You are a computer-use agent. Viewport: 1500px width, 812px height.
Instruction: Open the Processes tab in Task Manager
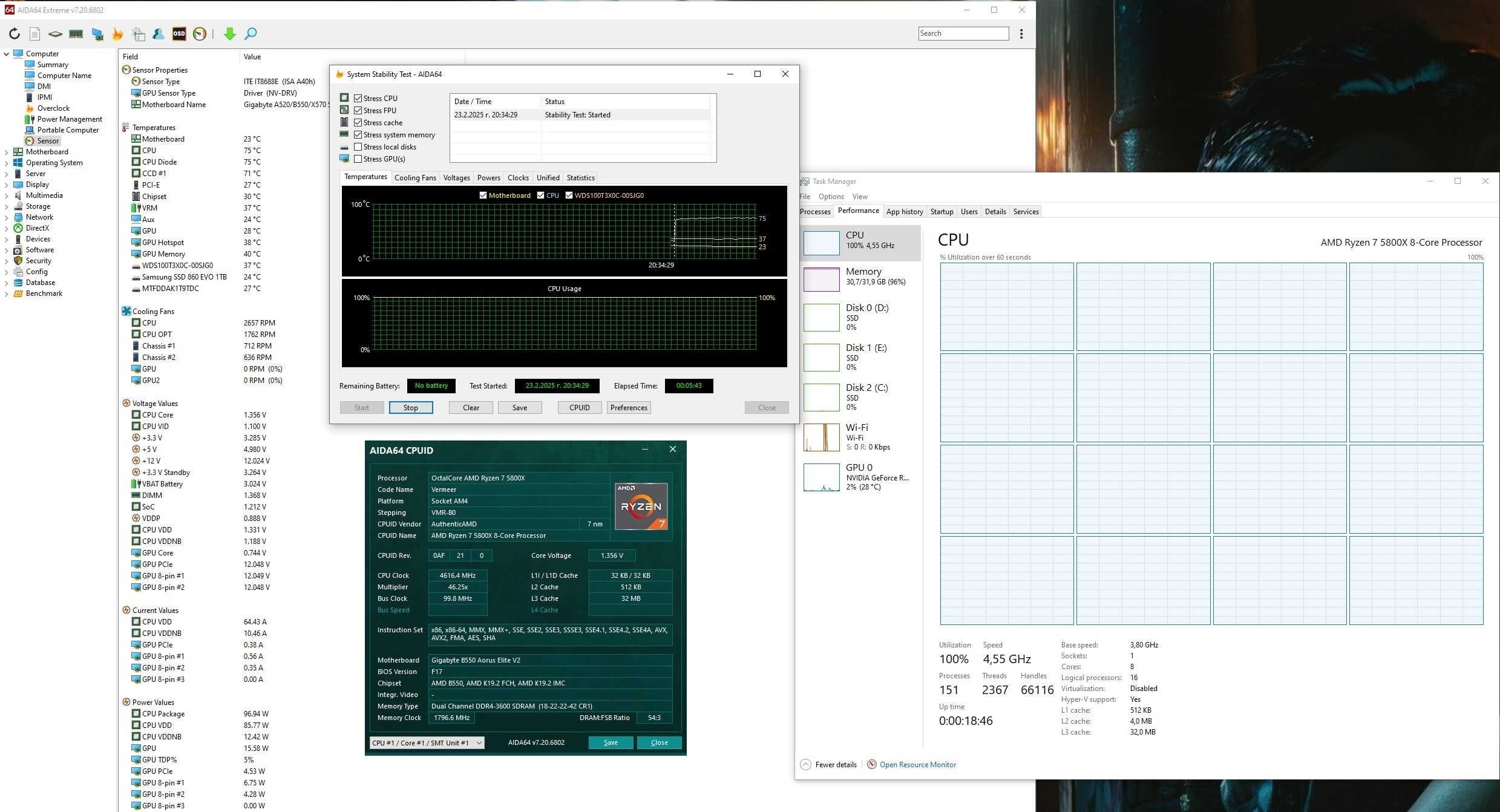(815, 212)
